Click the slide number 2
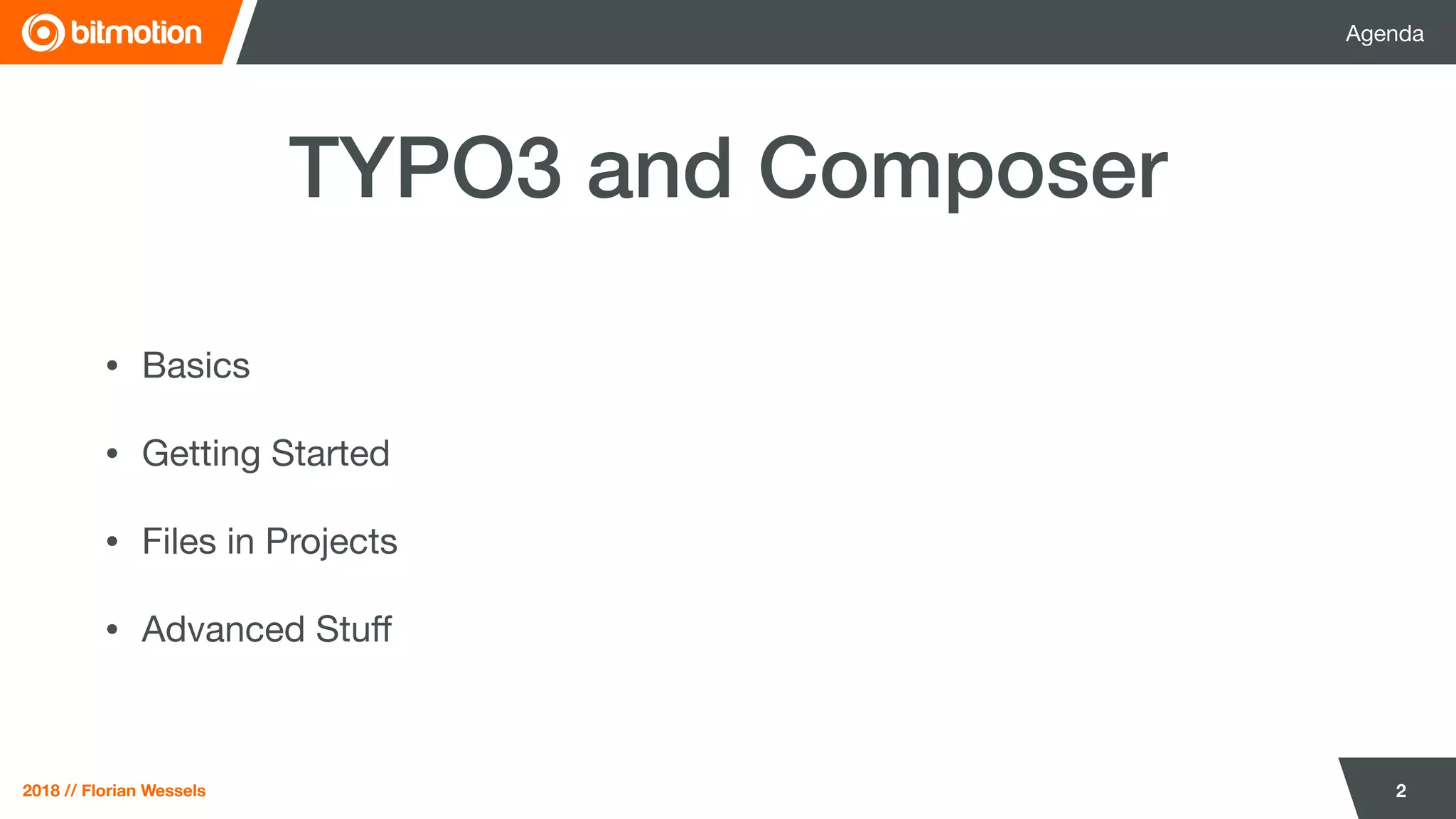 tap(1401, 791)
